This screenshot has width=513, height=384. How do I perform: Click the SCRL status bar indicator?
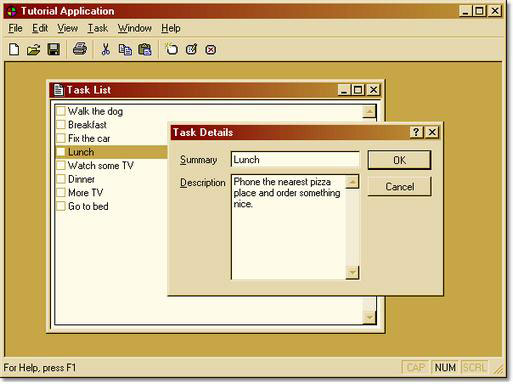pyautogui.click(x=475, y=367)
